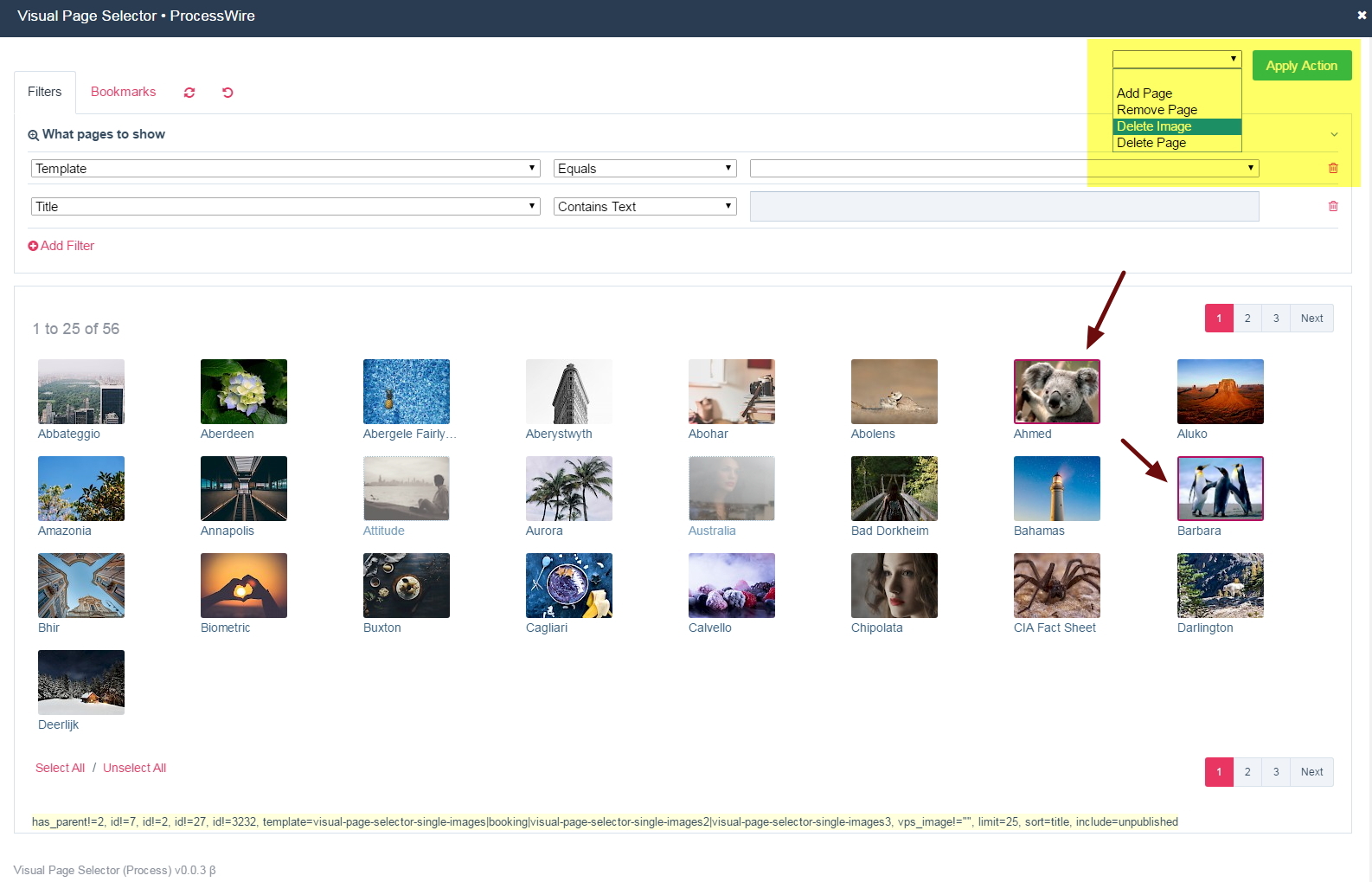Close the Visual Page Selector dialog
The image size is (1372, 882).
[x=1362, y=16]
